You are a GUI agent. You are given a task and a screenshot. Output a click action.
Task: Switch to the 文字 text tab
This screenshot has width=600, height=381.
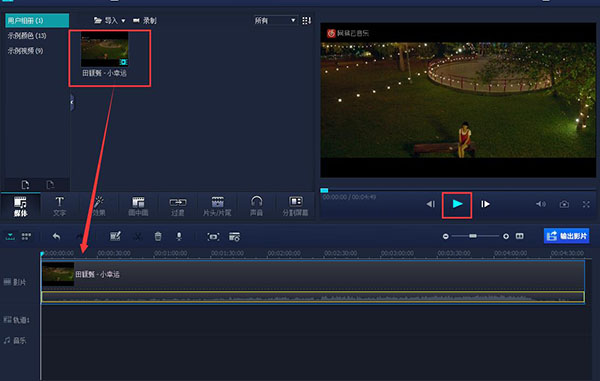(x=60, y=206)
